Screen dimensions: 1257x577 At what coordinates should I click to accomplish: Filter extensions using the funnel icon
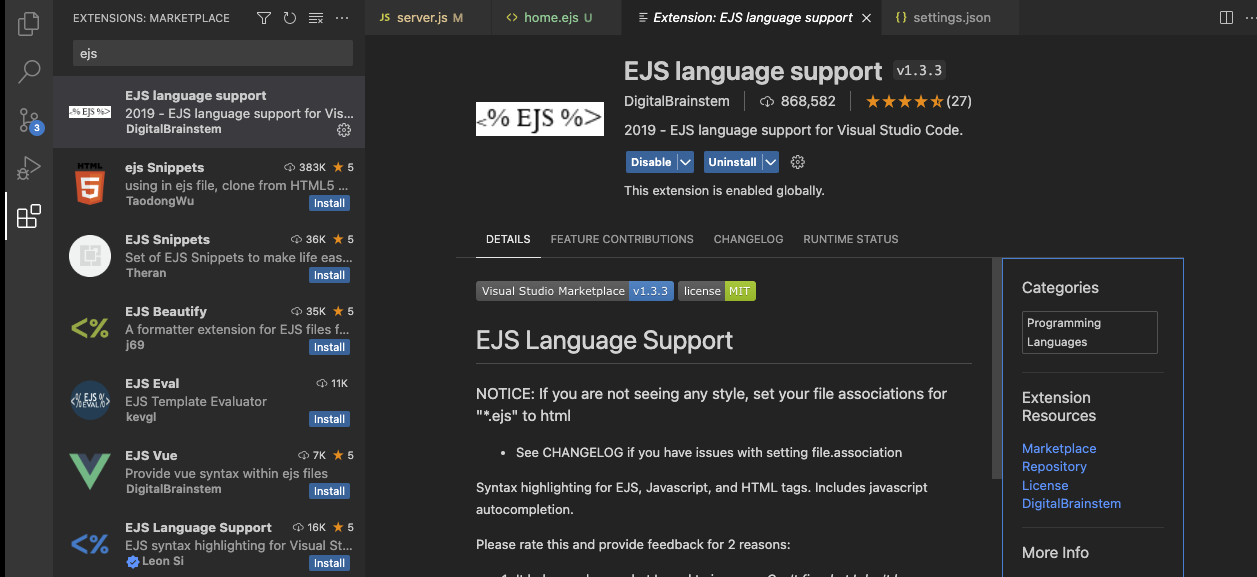point(264,18)
